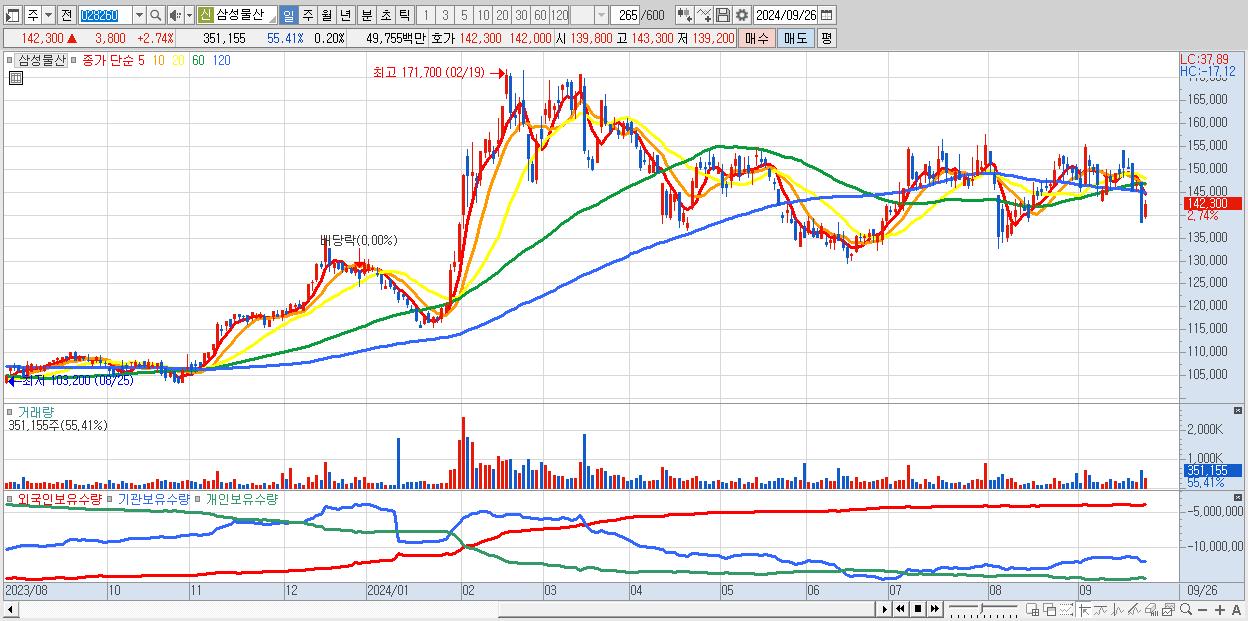The height and width of the screenshot is (621, 1248).
Task: Expand the 주 type dropdown arrow
Action: tap(48, 15)
